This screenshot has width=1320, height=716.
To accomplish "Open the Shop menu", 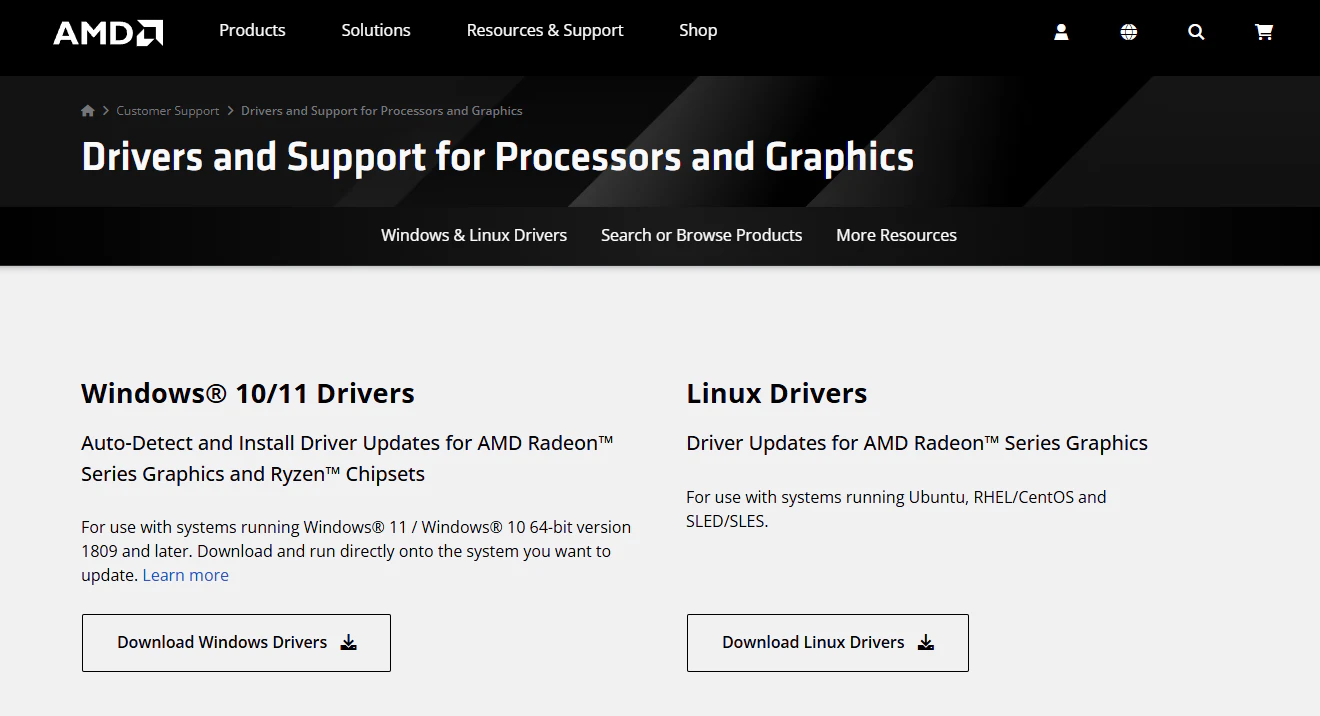I will pyautogui.click(x=698, y=30).
